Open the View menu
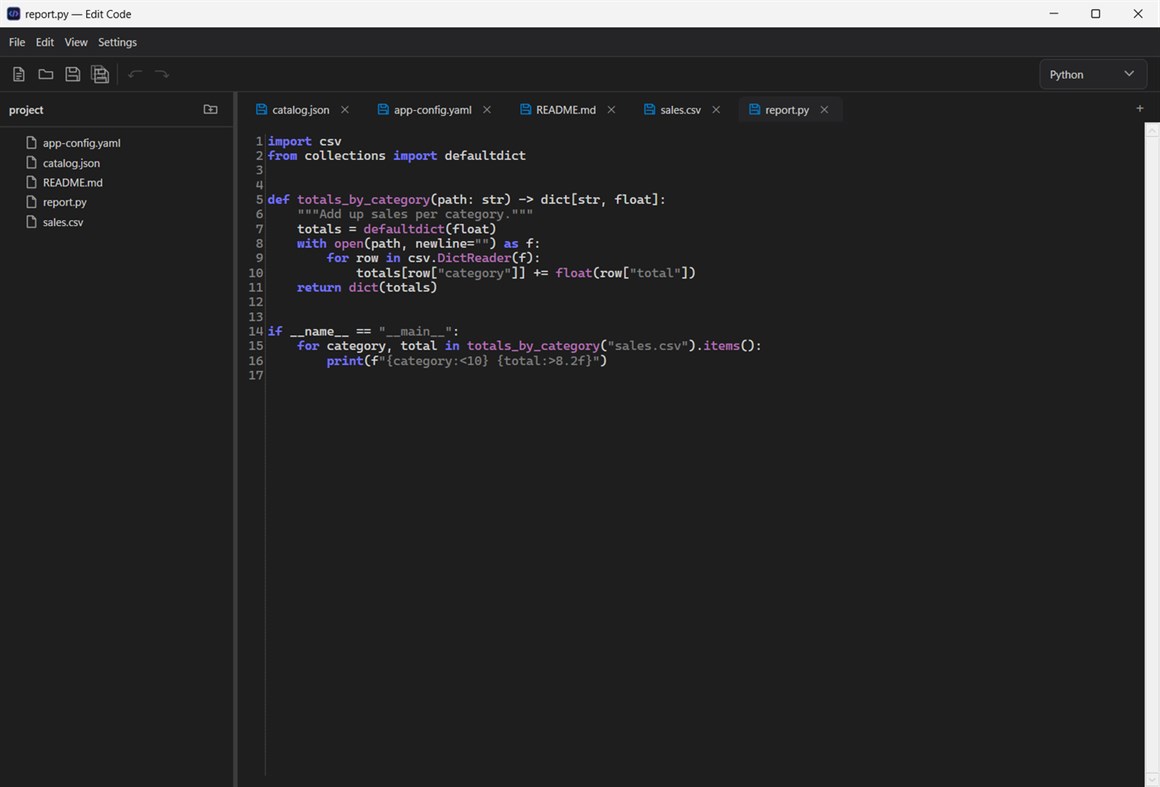The width and height of the screenshot is (1160, 787). click(75, 42)
